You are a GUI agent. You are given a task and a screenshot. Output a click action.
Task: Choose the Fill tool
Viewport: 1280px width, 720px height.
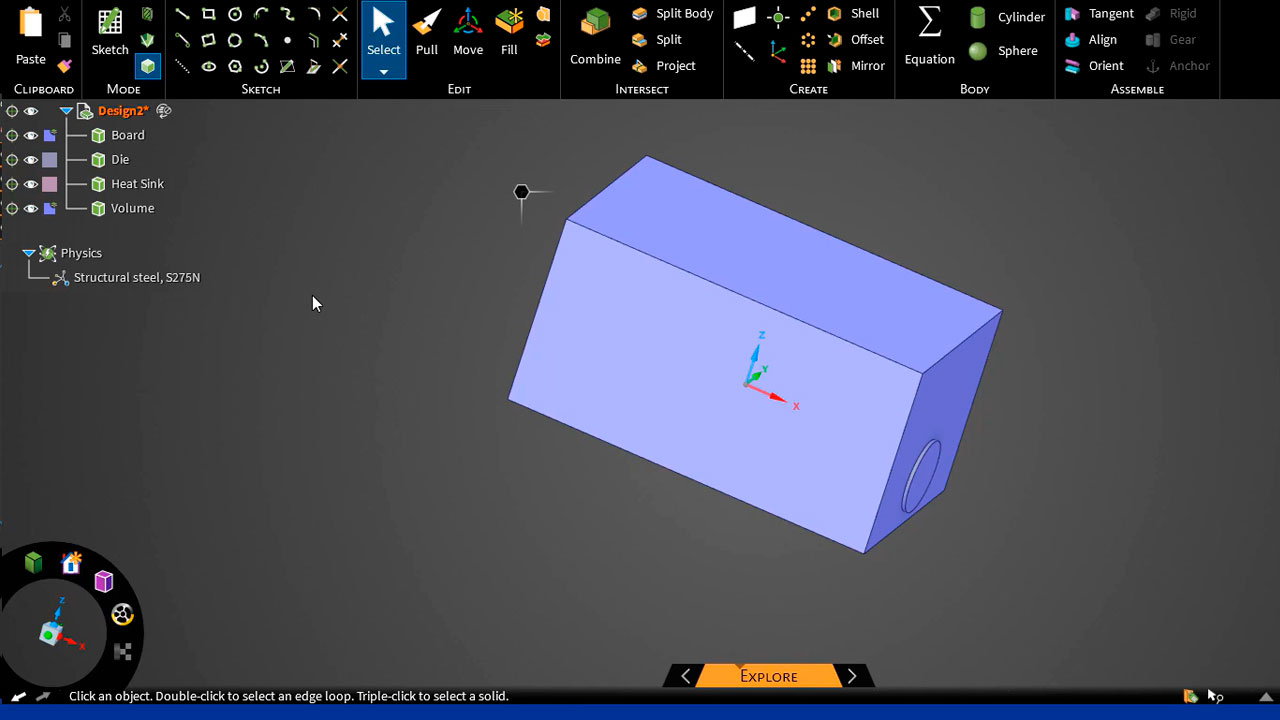(509, 32)
